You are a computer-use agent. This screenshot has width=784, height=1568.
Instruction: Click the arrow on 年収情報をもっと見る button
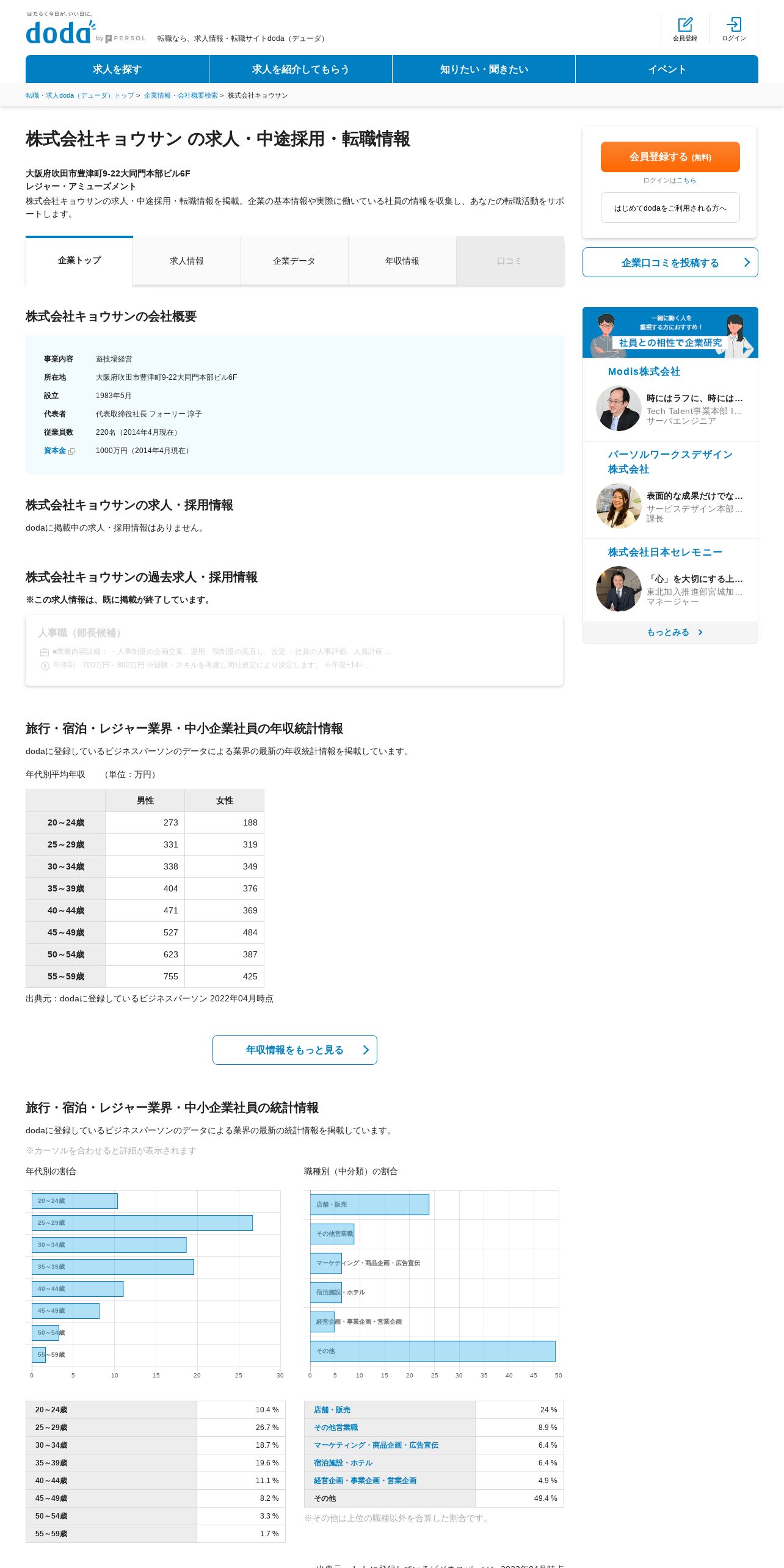tap(366, 1050)
